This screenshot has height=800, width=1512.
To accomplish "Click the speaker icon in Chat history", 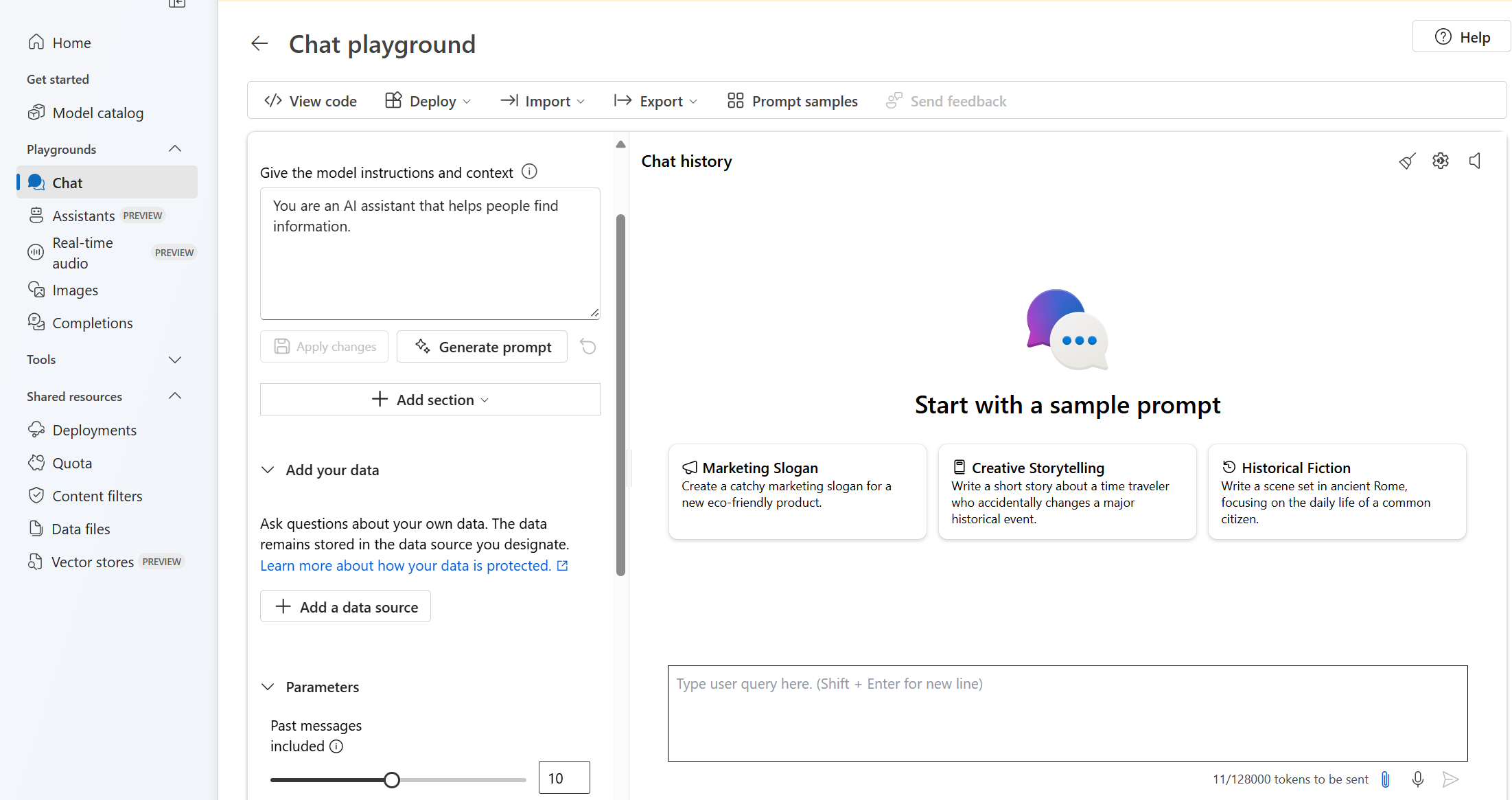I will [x=1474, y=161].
